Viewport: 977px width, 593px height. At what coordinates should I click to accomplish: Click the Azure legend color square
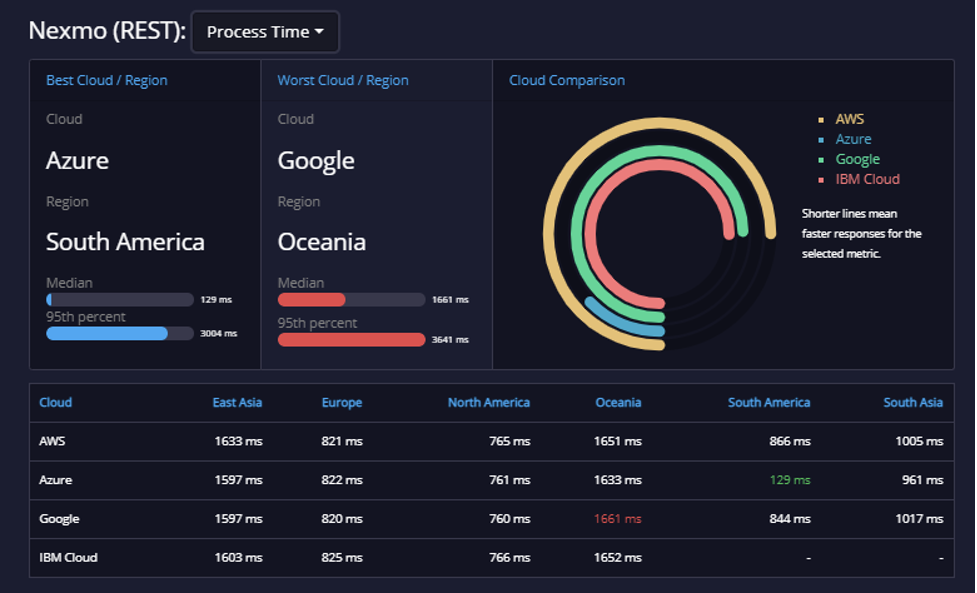point(821,140)
